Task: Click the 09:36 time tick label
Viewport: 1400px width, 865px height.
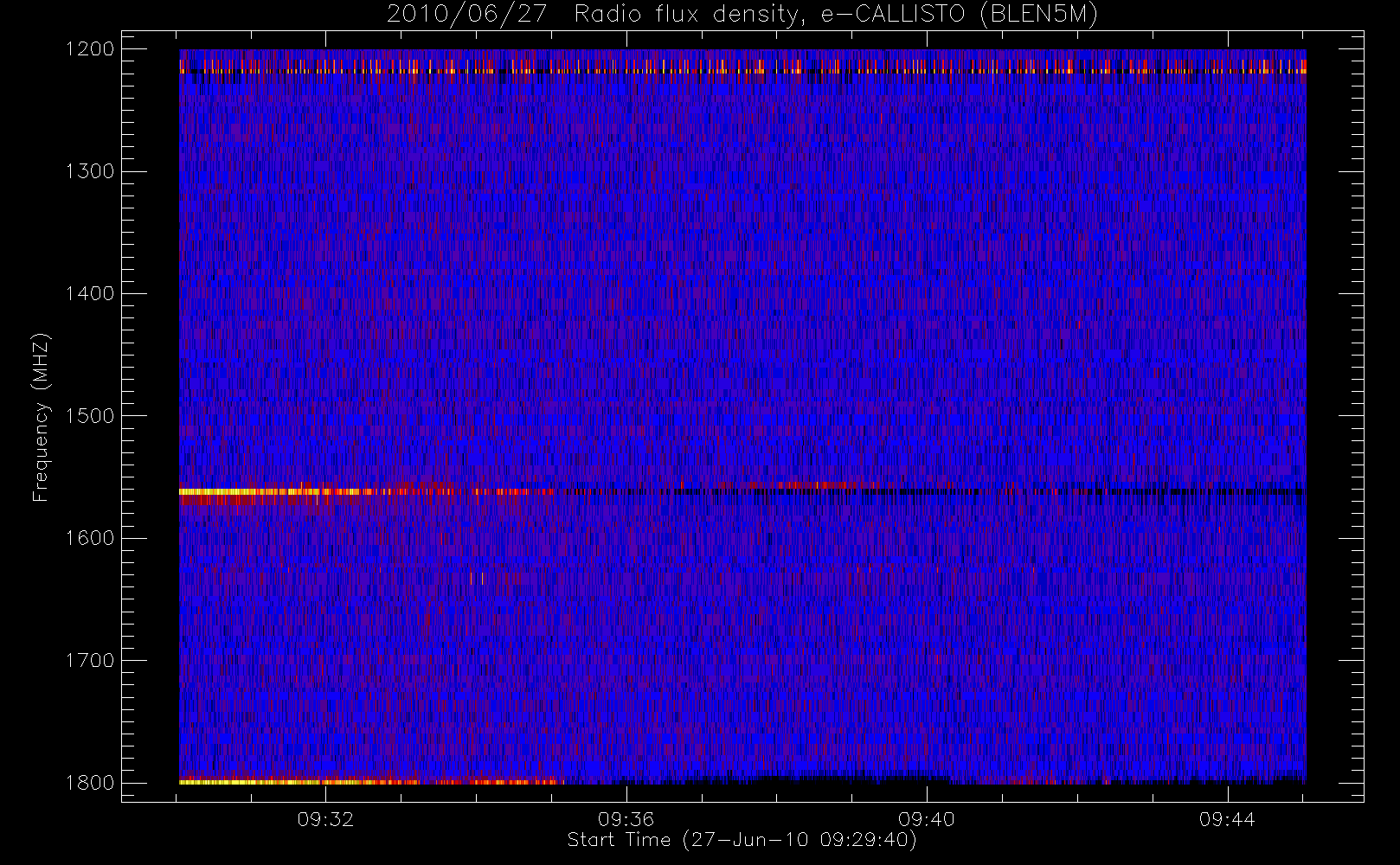Action: tap(626, 819)
